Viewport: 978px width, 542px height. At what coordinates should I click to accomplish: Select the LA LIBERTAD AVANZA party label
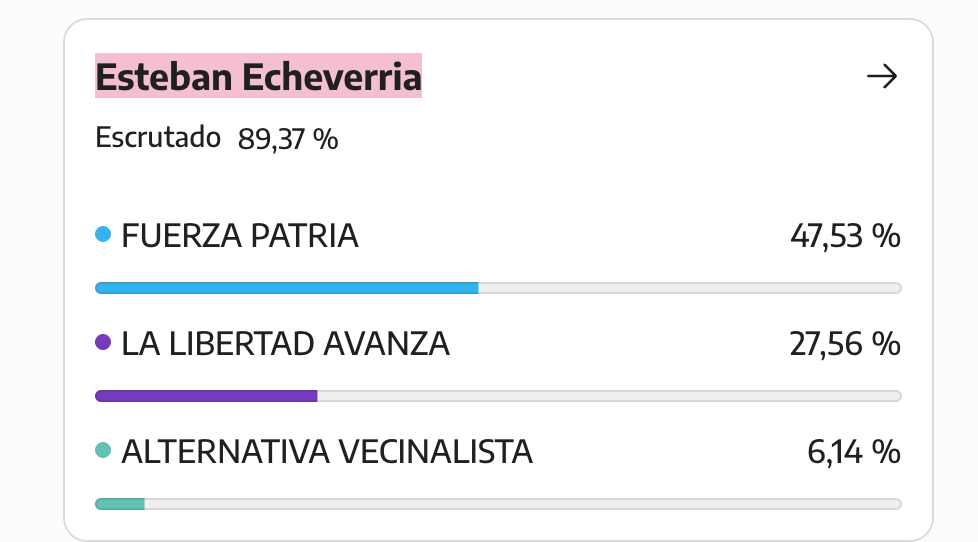pos(286,344)
